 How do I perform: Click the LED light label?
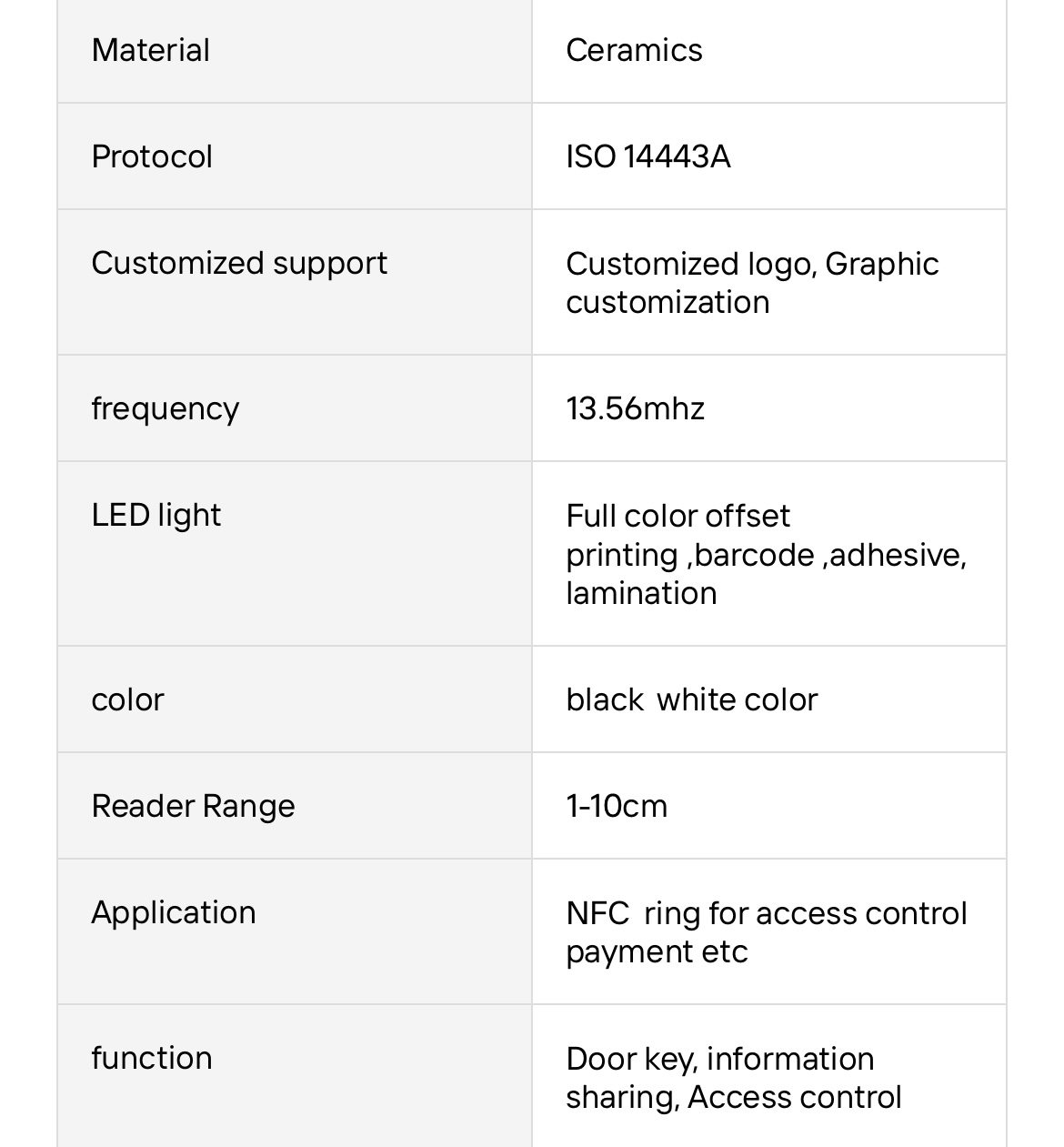156,515
